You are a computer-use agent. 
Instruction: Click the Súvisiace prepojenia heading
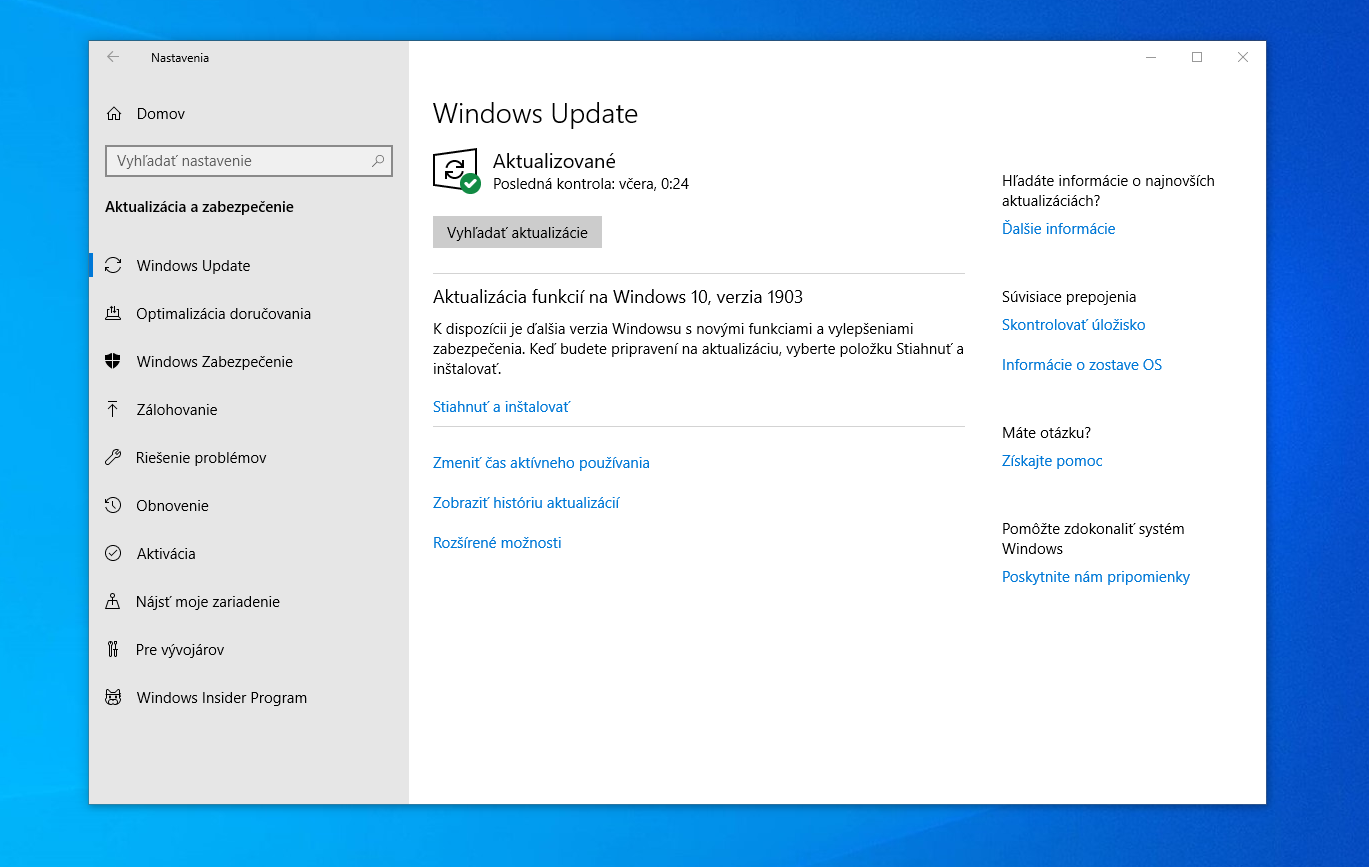click(1069, 297)
